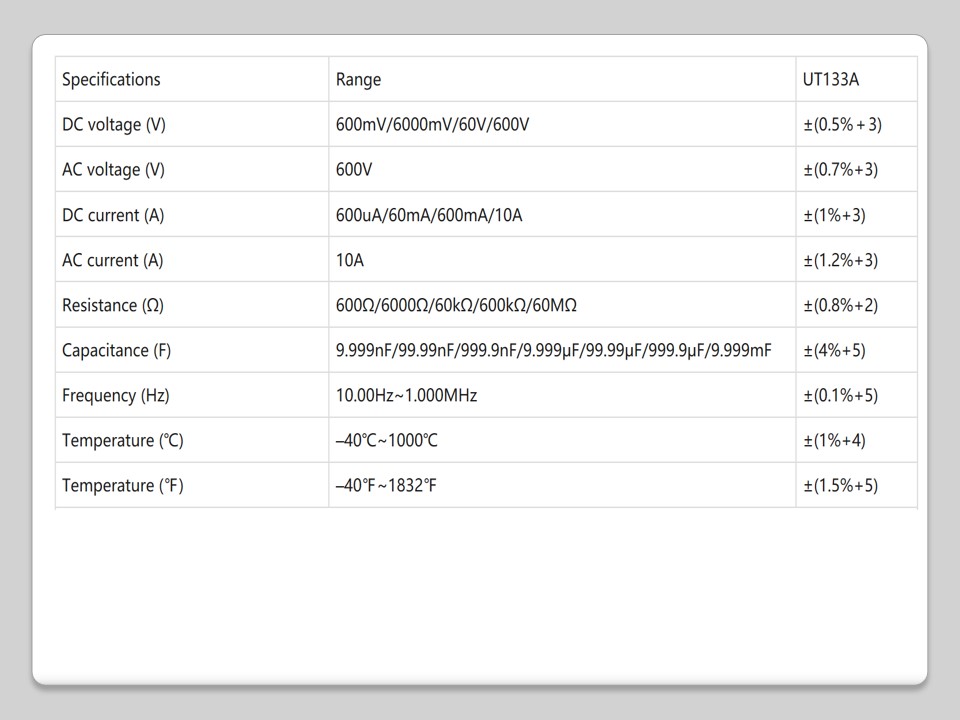Select the resistance range 600Ω/6000Ω/60kΩ cell
The width and height of the screenshot is (960, 720).
click(456, 305)
